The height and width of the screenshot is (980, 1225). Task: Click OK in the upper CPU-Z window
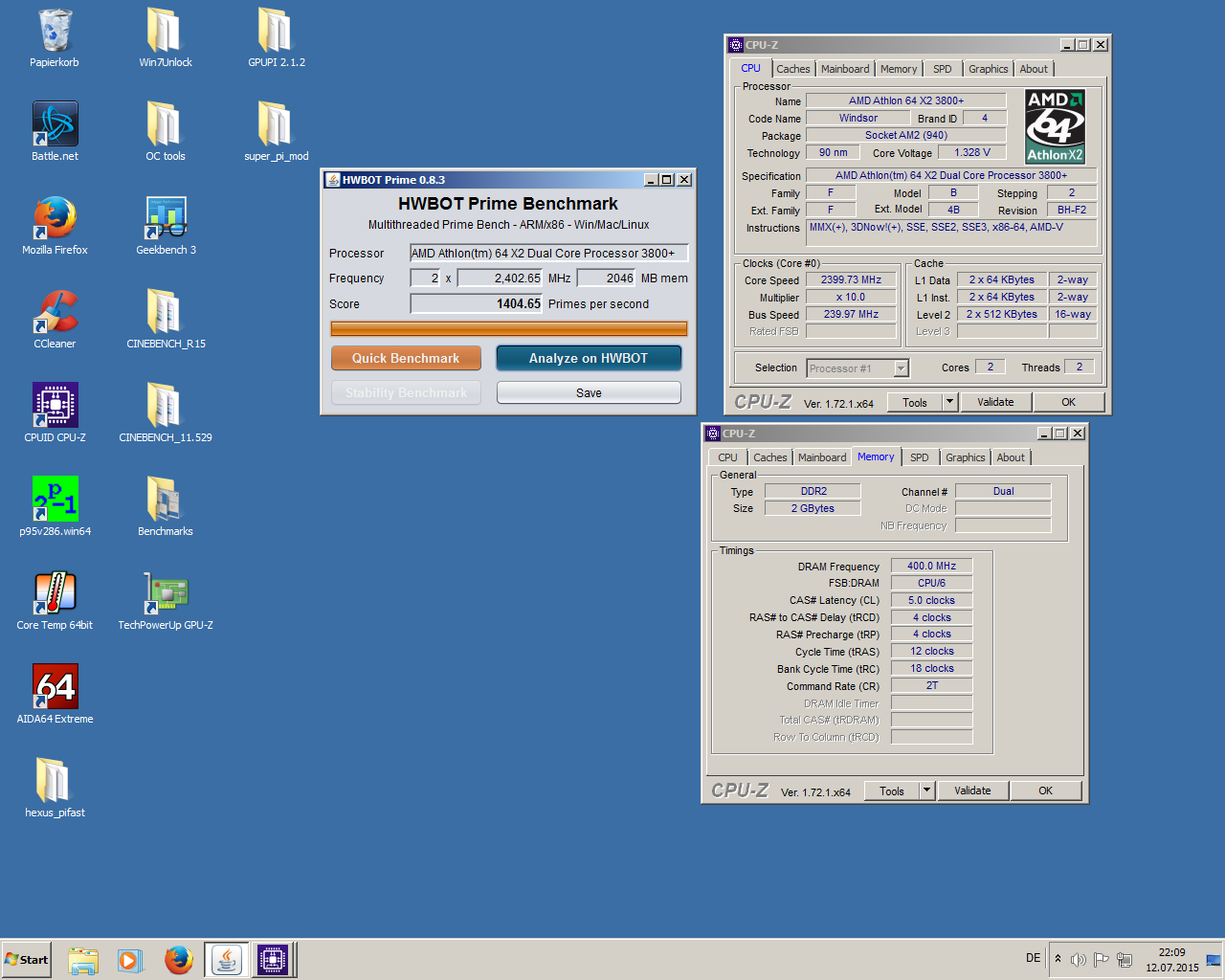(1068, 402)
